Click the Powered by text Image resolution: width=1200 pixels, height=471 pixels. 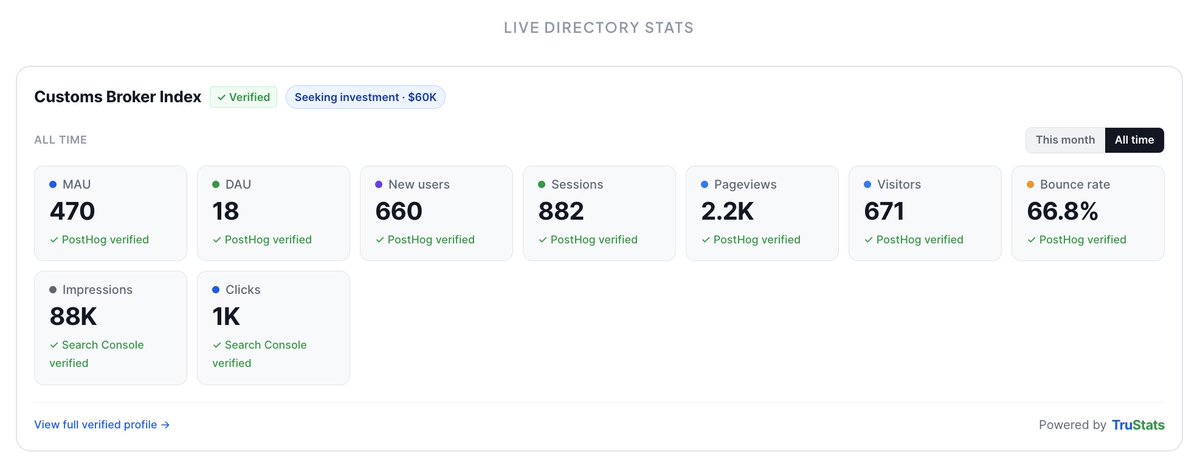coord(1072,425)
